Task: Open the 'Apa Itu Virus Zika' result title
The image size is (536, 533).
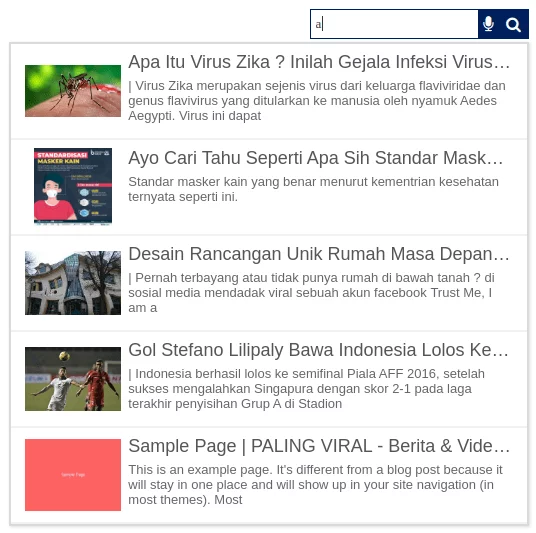Action: point(319,62)
